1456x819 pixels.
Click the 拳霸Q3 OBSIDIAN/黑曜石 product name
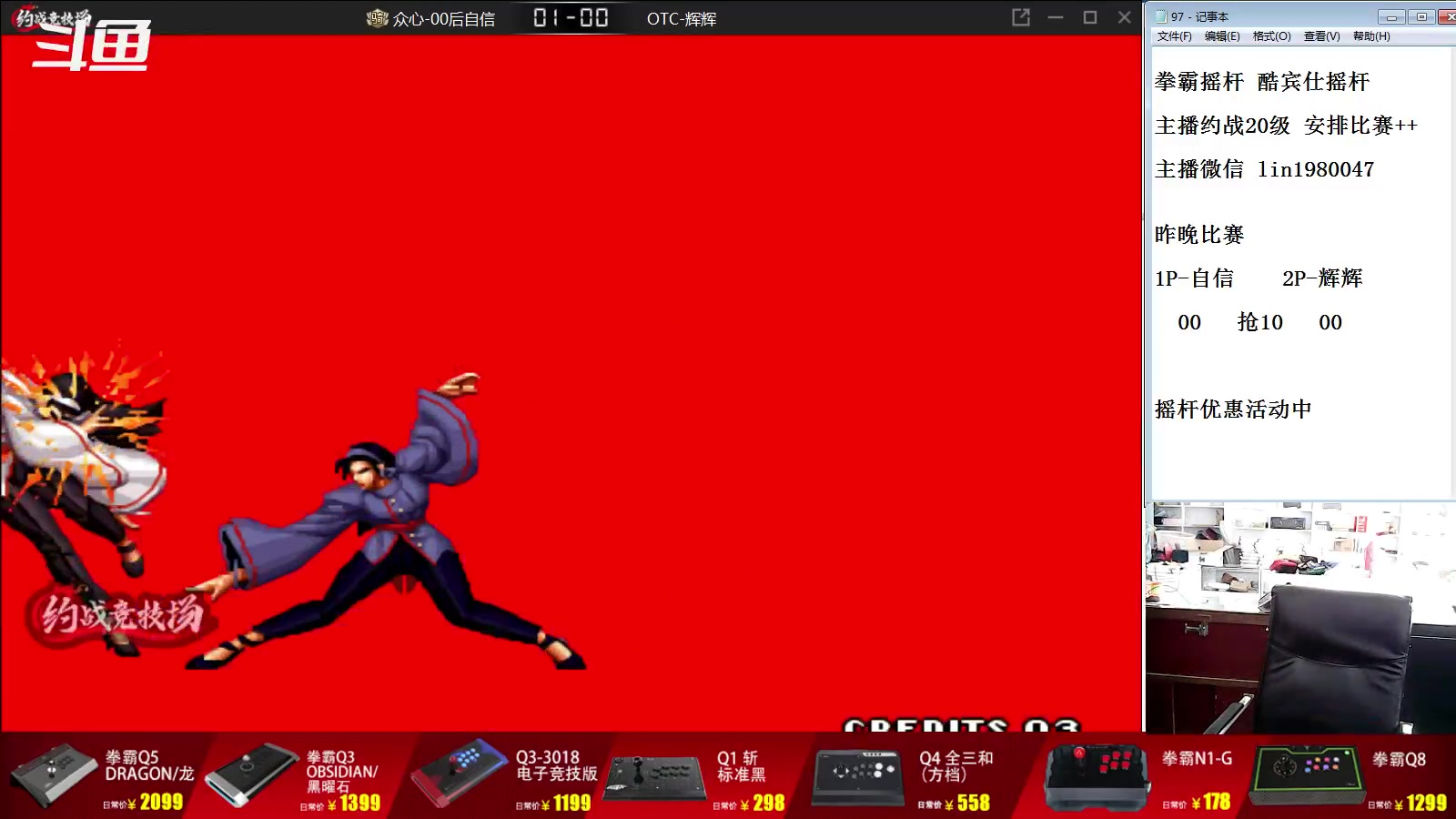point(341,772)
